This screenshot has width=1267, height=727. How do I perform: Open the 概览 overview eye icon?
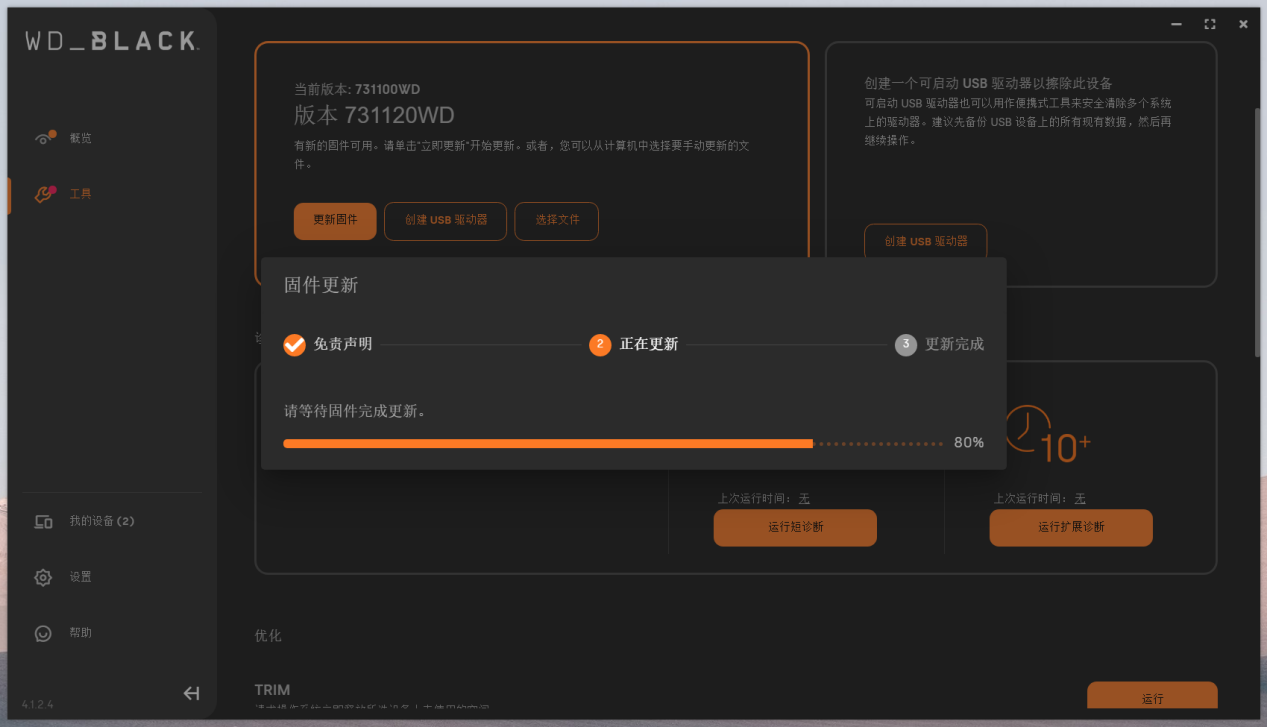(x=44, y=138)
